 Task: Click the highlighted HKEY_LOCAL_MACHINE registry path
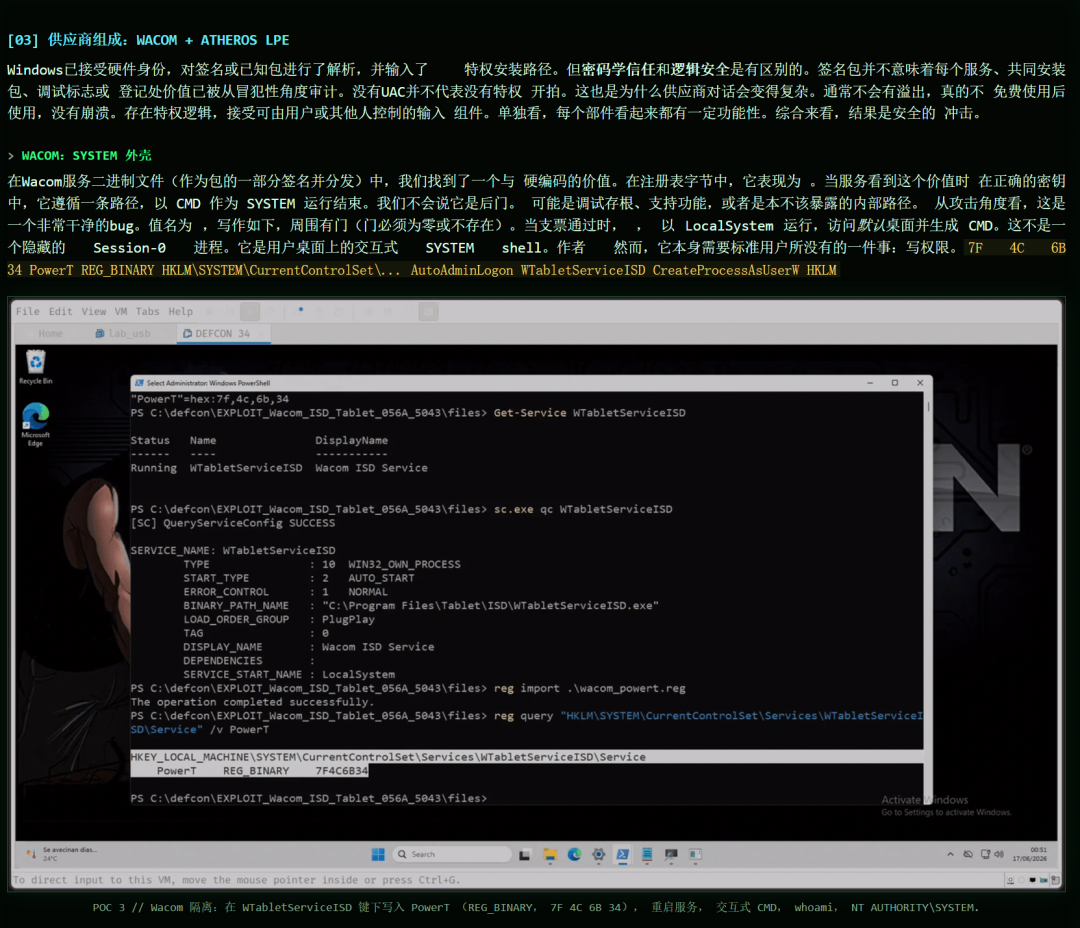pyautogui.click(x=388, y=756)
